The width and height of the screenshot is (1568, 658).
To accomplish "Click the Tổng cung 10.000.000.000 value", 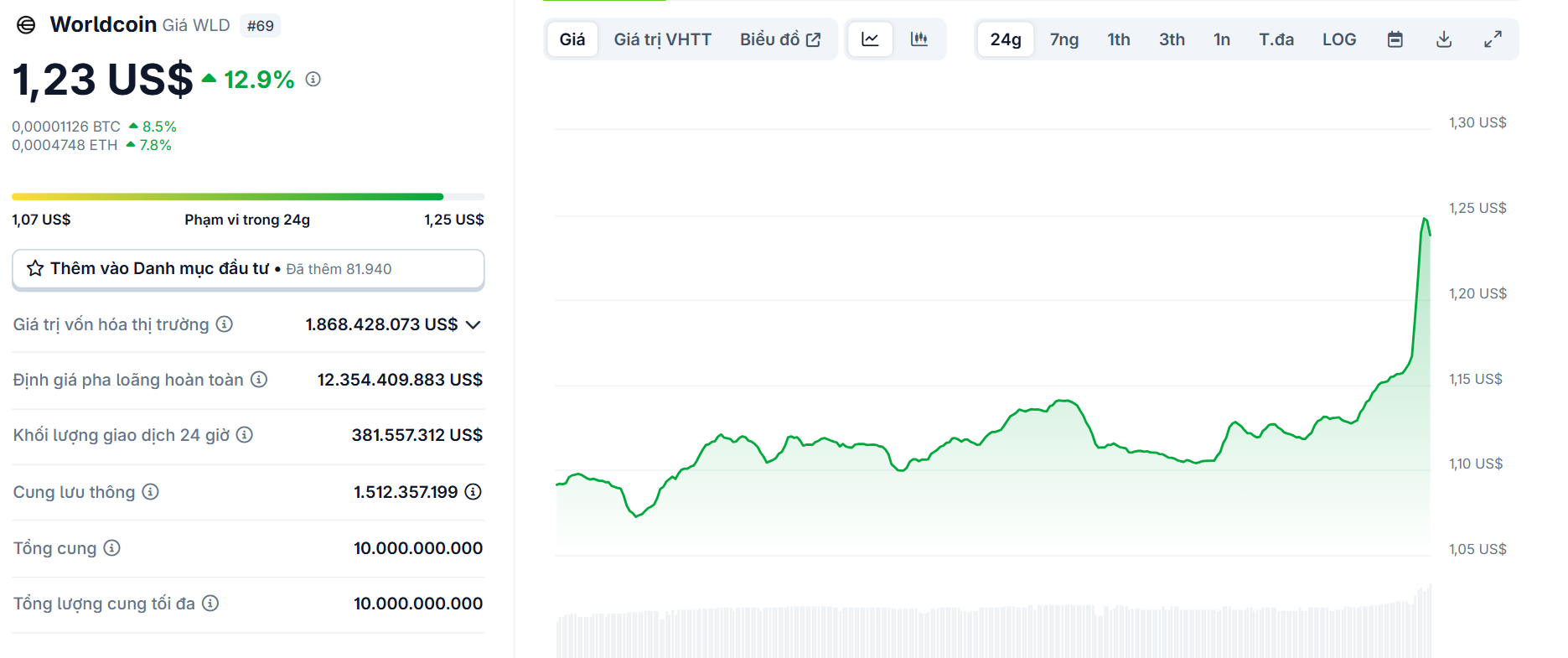I will (x=418, y=548).
